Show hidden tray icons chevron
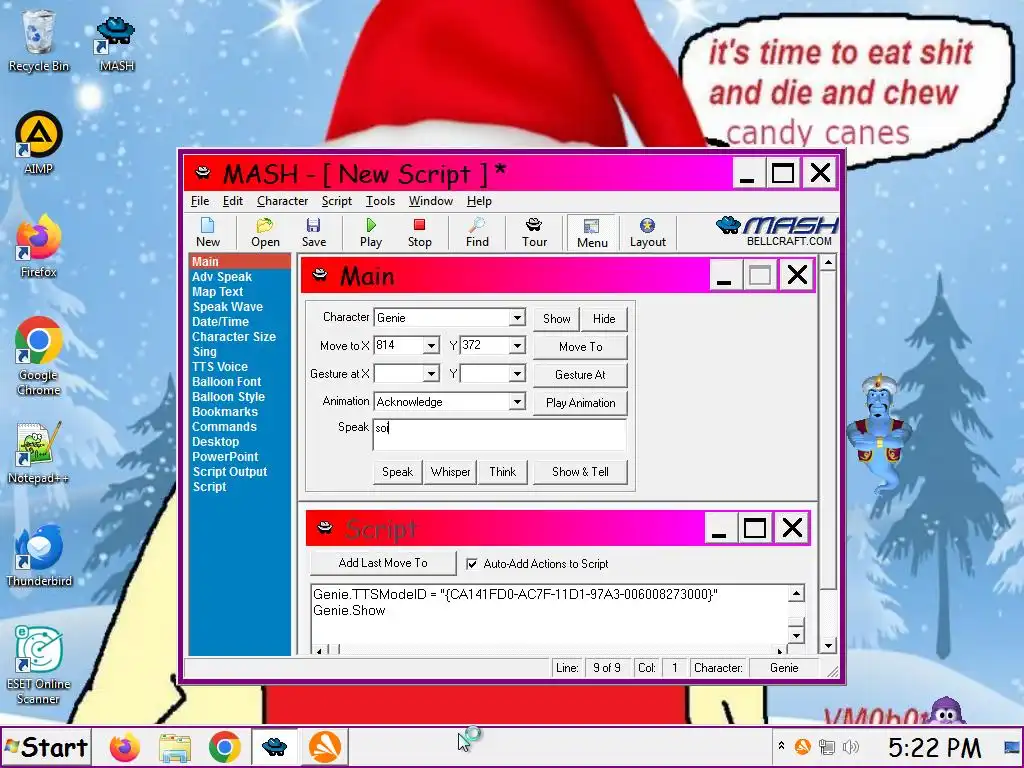1024x768 pixels. point(781,746)
